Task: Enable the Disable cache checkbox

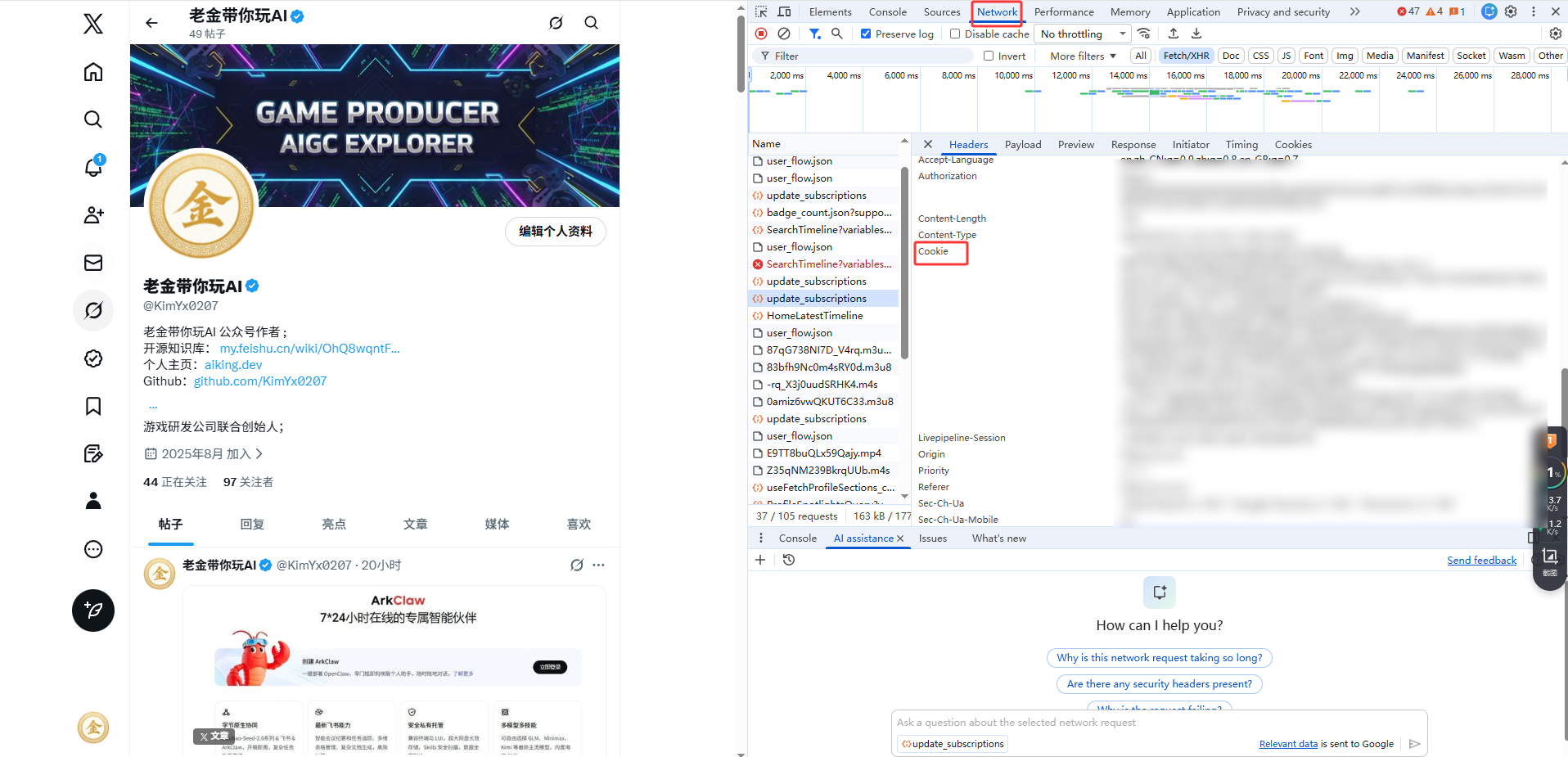Action: 954,34
